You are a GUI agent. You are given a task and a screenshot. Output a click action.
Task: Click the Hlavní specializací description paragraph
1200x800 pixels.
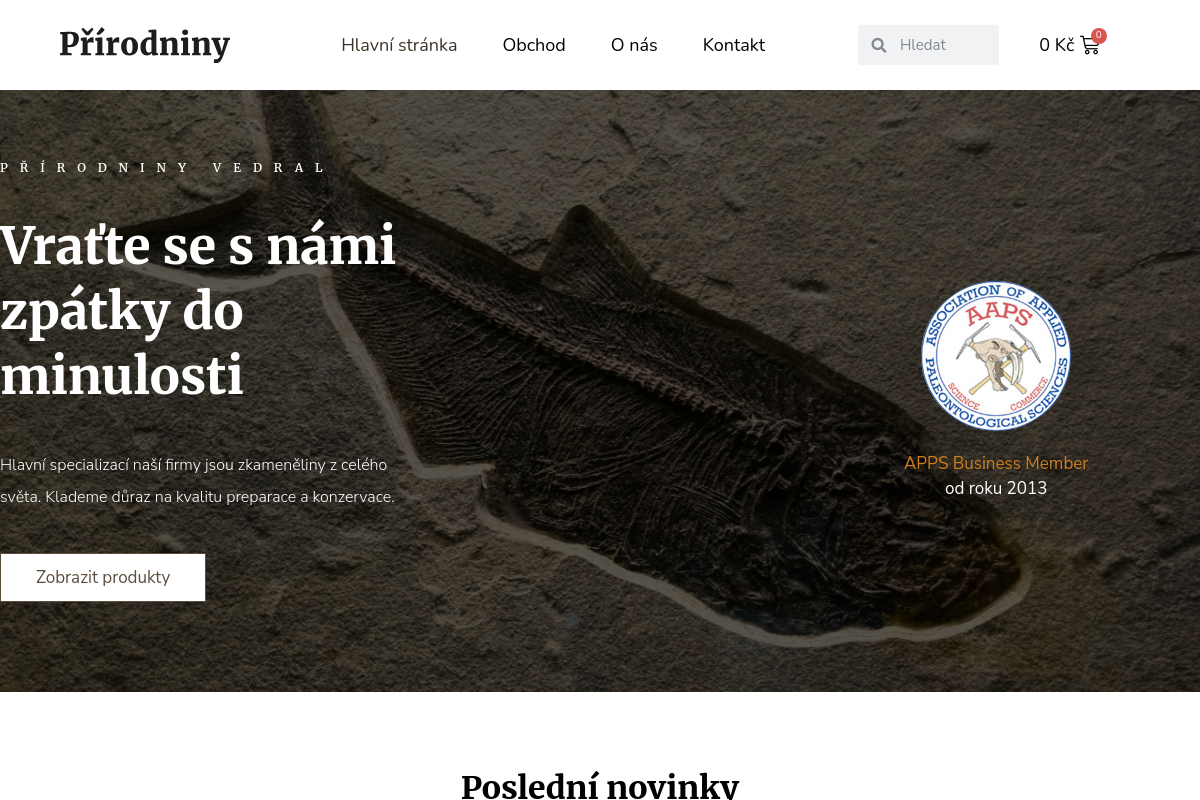198,480
